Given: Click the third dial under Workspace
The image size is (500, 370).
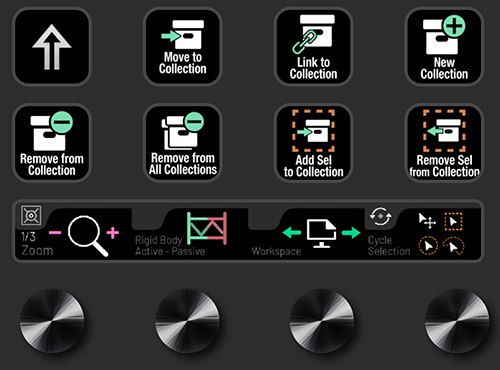Looking at the screenshot, I should click(322, 321).
